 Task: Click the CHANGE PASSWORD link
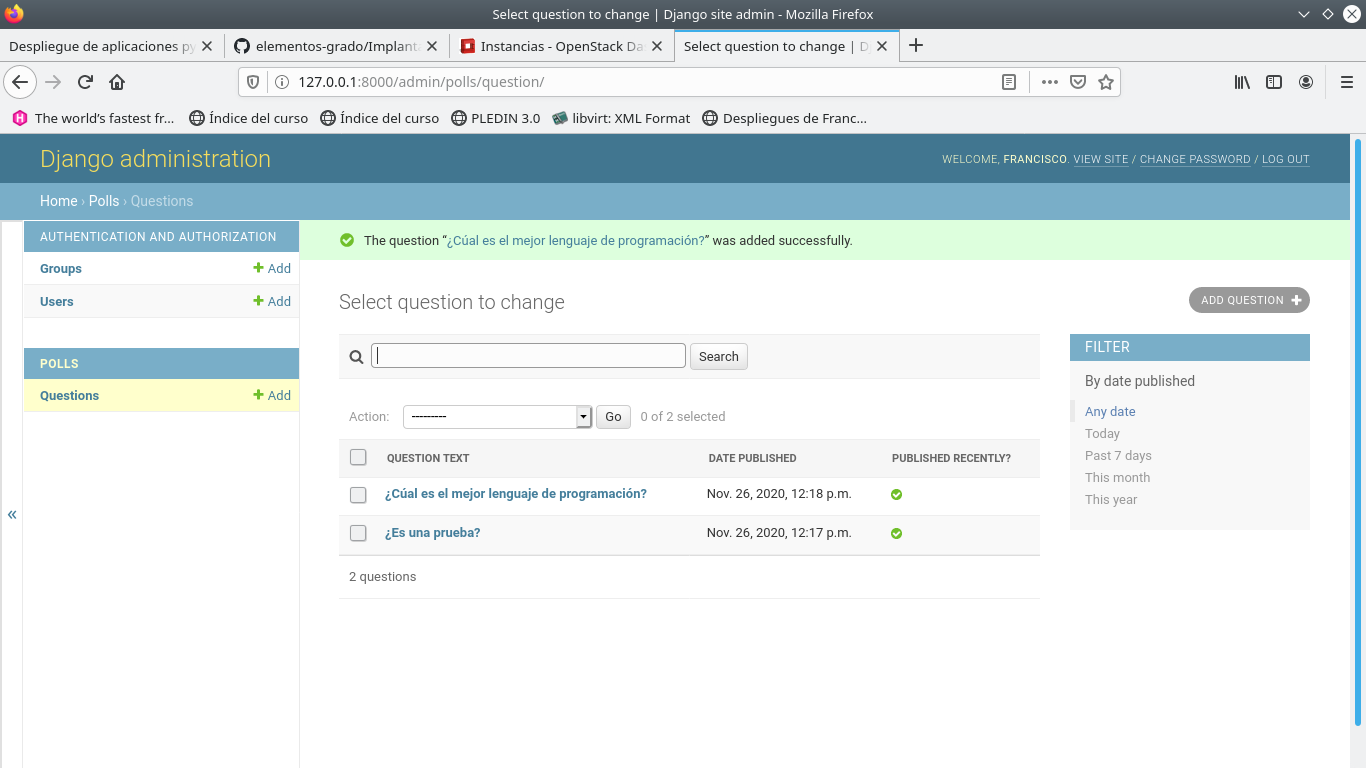click(x=1195, y=159)
